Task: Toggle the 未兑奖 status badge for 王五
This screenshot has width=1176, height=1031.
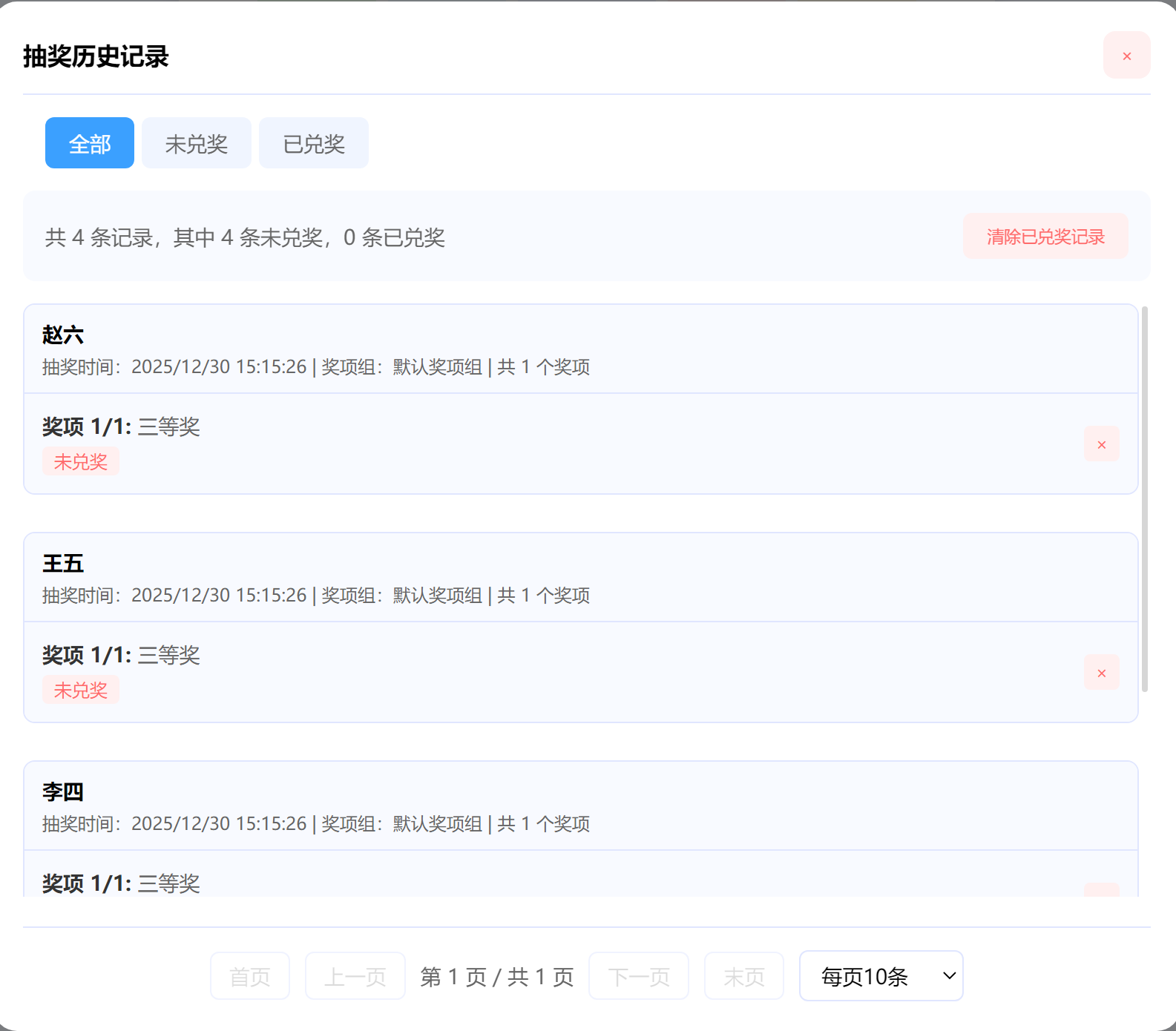Action: pyautogui.click(x=81, y=691)
